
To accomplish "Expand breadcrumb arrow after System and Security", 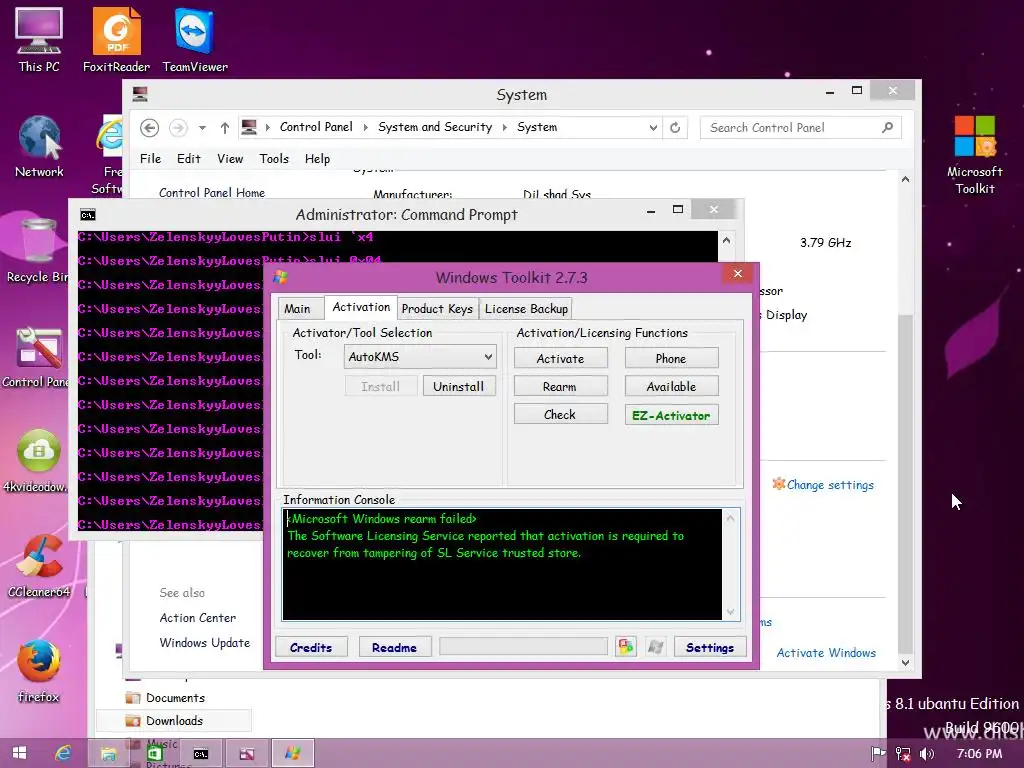I will pos(505,127).
